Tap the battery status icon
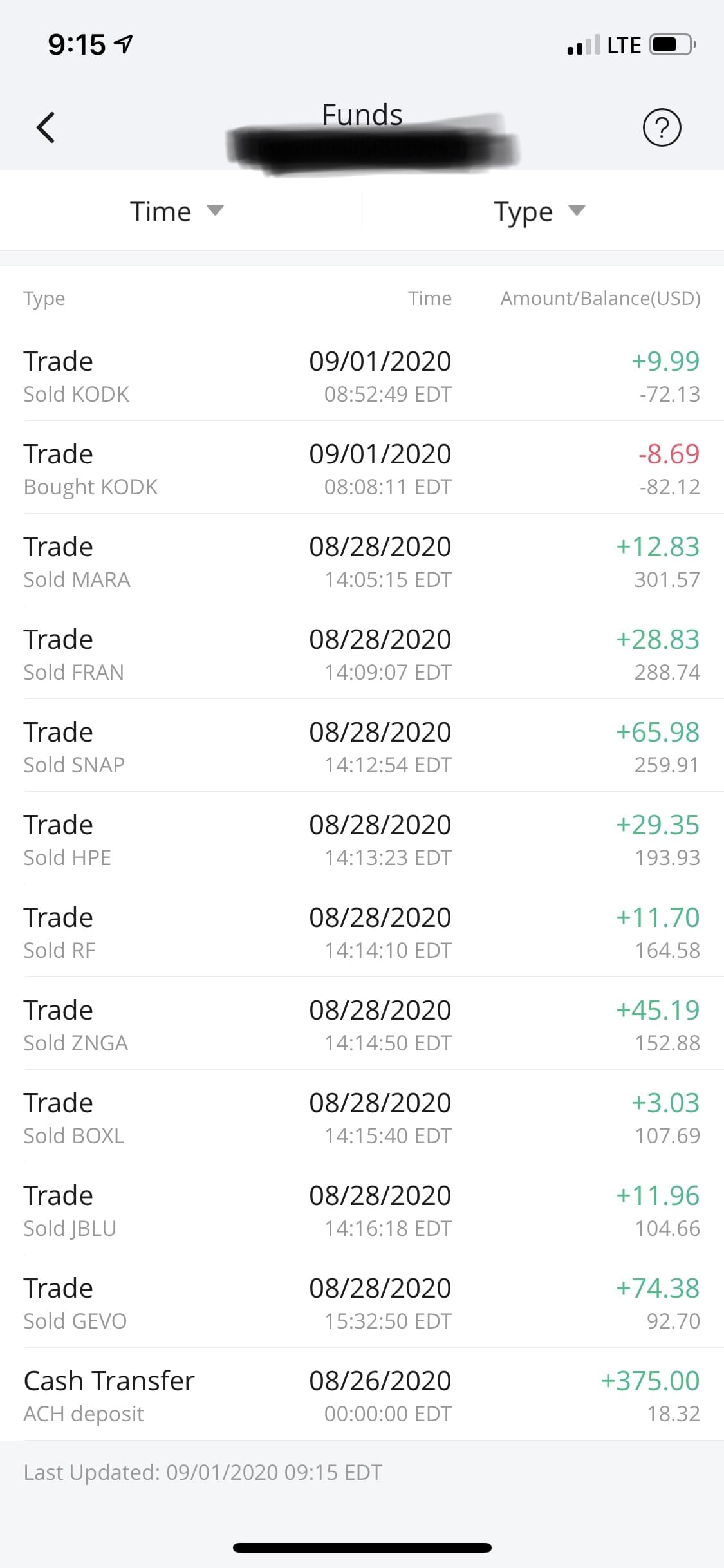This screenshot has height=1568, width=724. click(x=673, y=45)
